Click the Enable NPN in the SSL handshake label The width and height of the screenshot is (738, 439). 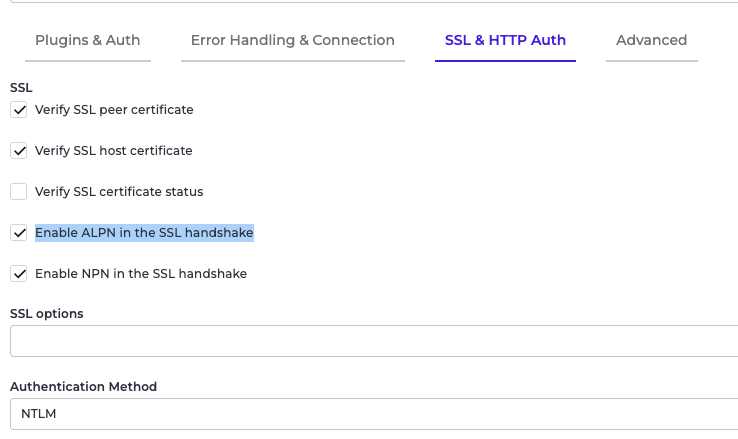pyautogui.click(x=141, y=273)
